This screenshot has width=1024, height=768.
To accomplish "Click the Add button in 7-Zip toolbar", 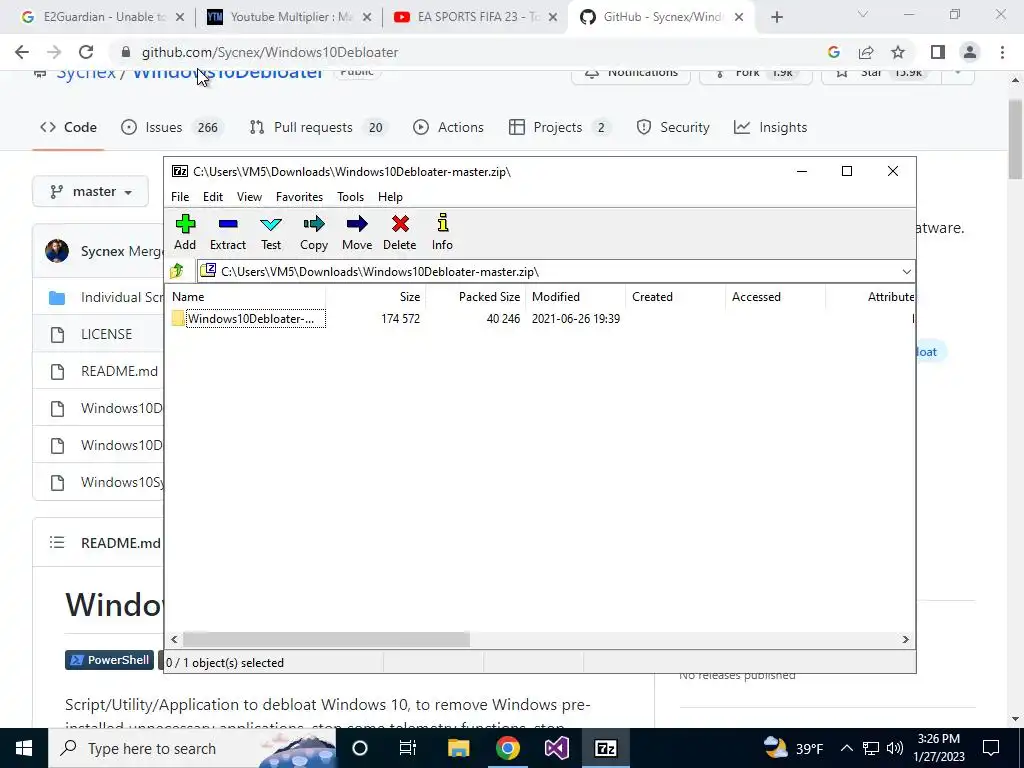I will 185,232.
